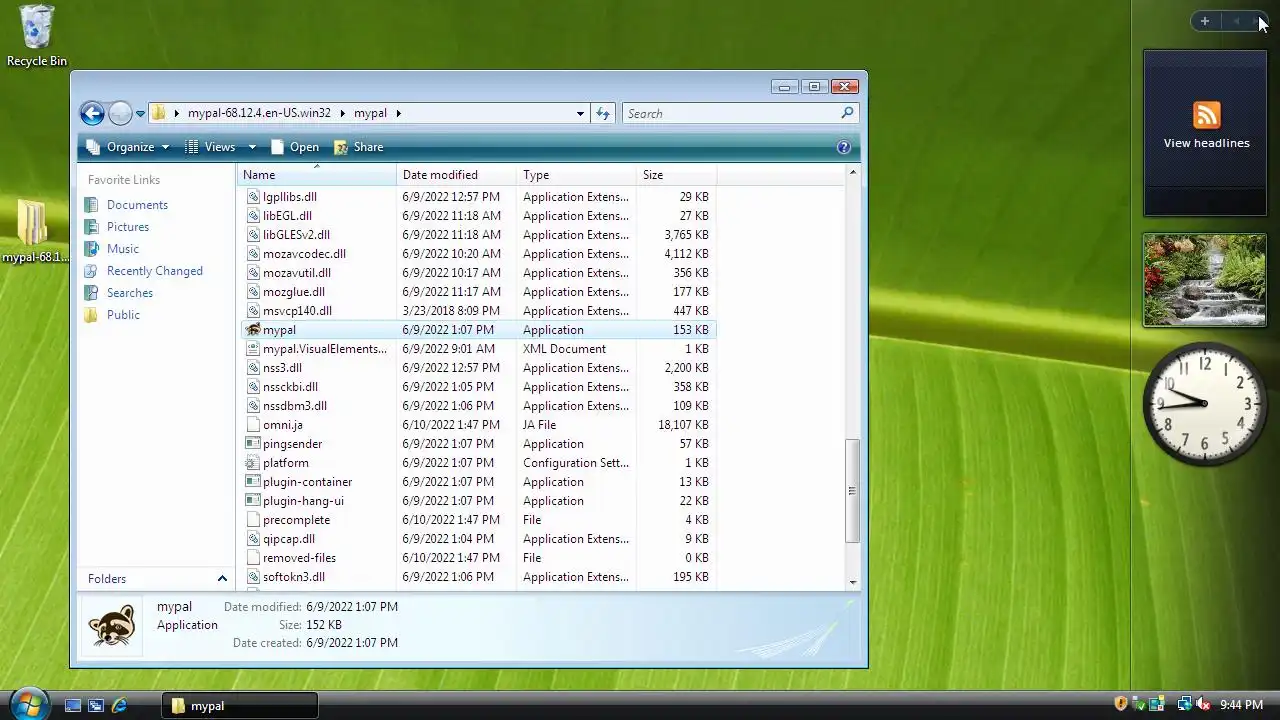The height and width of the screenshot is (720, 1280).
Task: Click the Open toolbar button
Action: click(x=294, y=147)
